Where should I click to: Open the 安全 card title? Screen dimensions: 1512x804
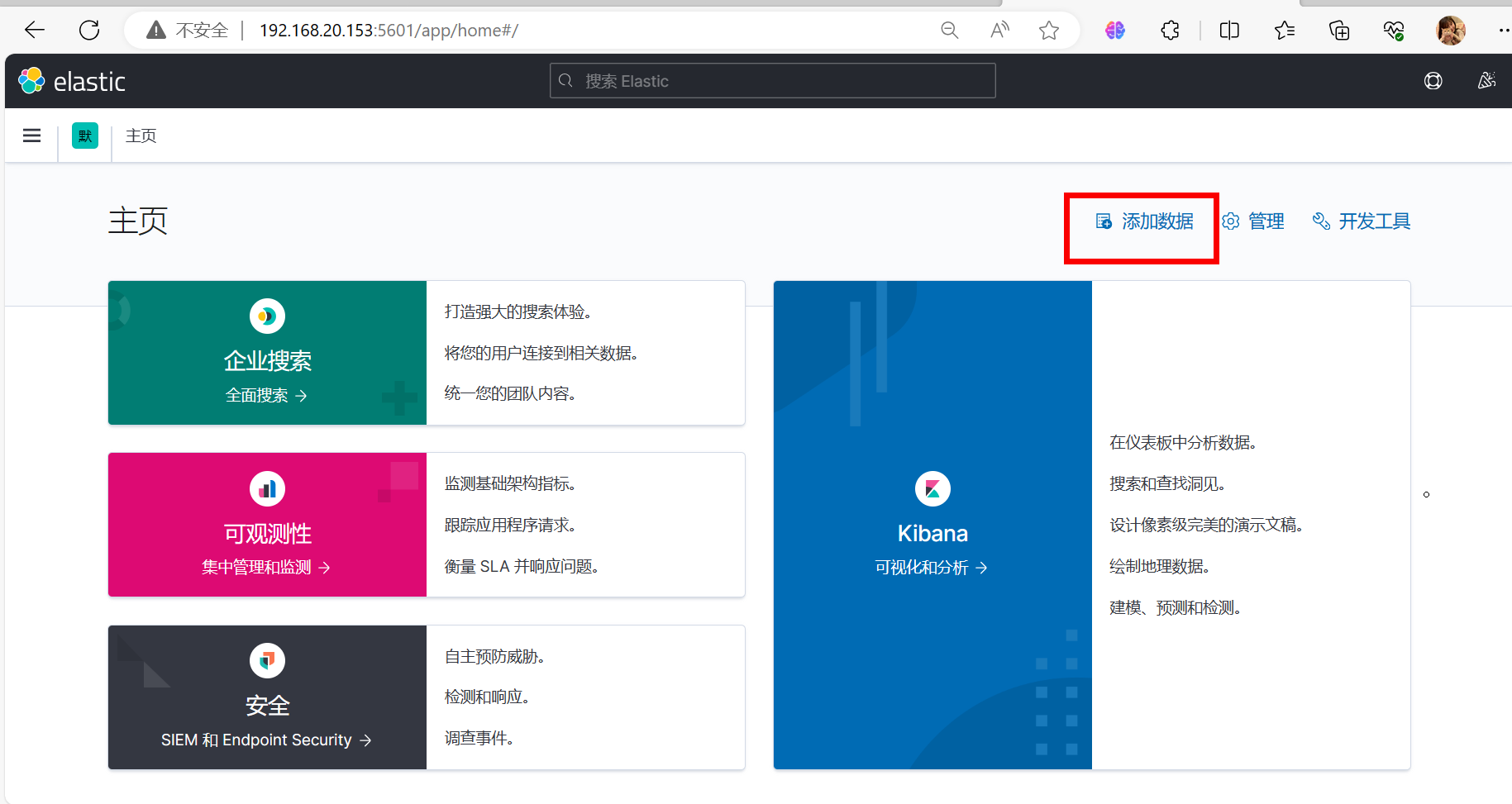(267, 706)
